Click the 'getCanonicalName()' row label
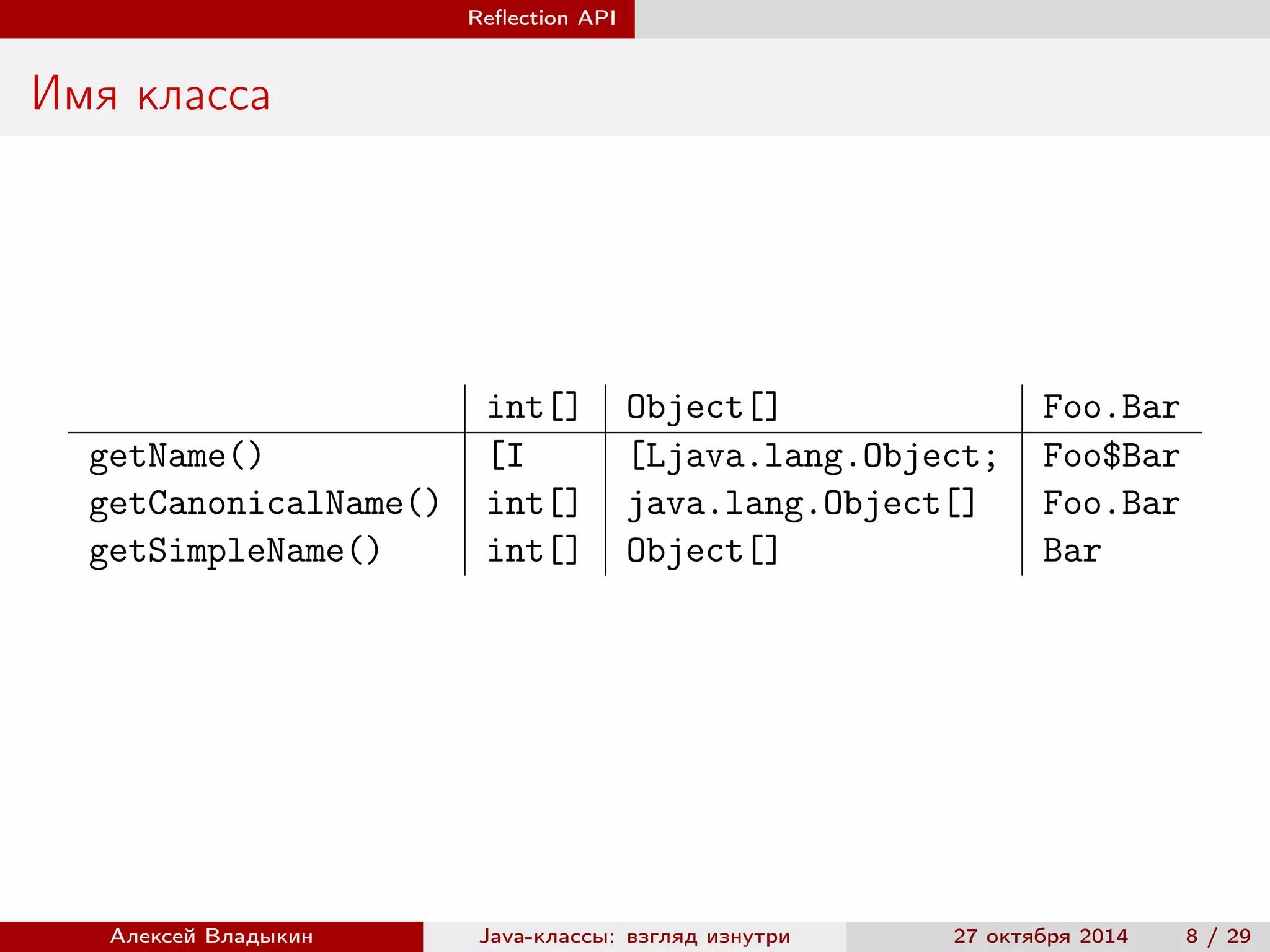The width and height of the screenshot is (1270, 952). tap(264, 504)
